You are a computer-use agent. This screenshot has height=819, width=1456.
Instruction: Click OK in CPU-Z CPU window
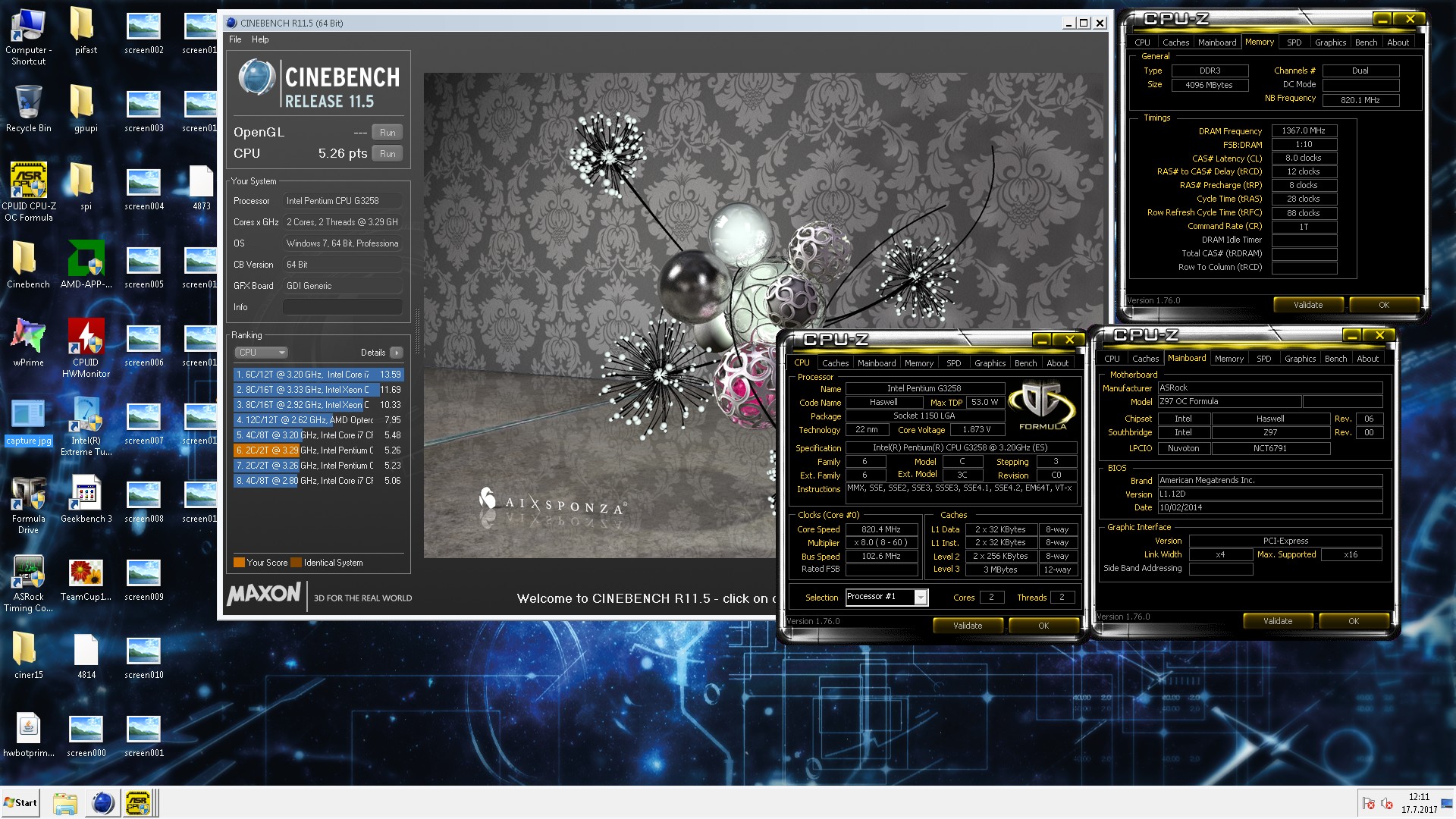coord(1043,626)
